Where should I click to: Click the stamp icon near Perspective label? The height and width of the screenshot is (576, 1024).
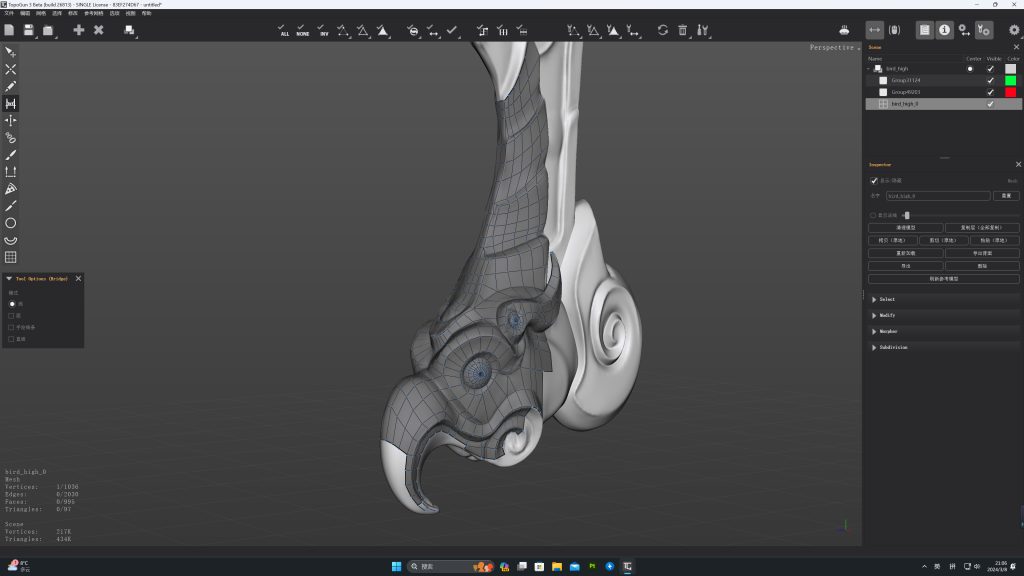(x=844, y=30)
